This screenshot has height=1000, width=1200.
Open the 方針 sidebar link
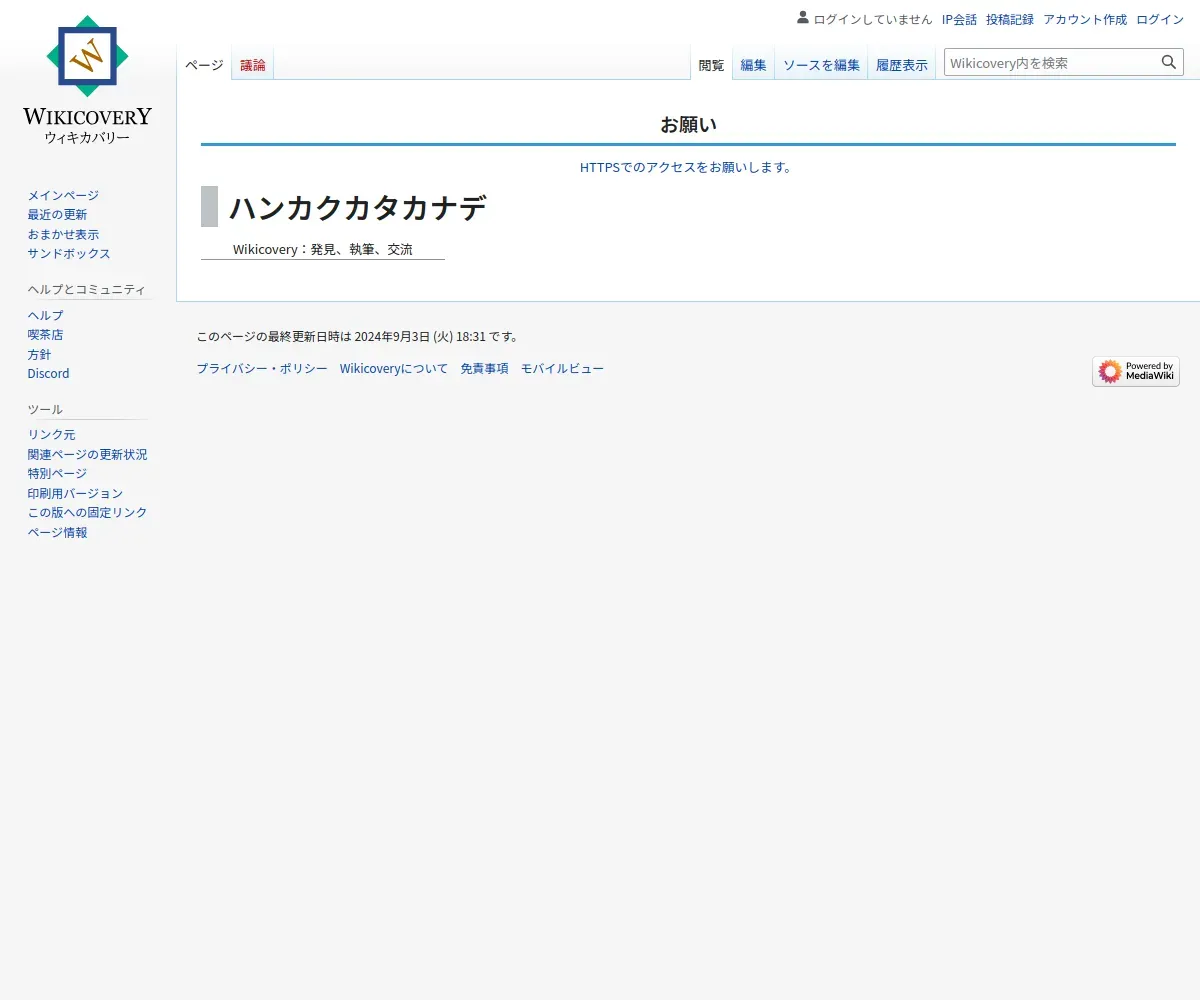pyautogui.click(x=39, y=354)
